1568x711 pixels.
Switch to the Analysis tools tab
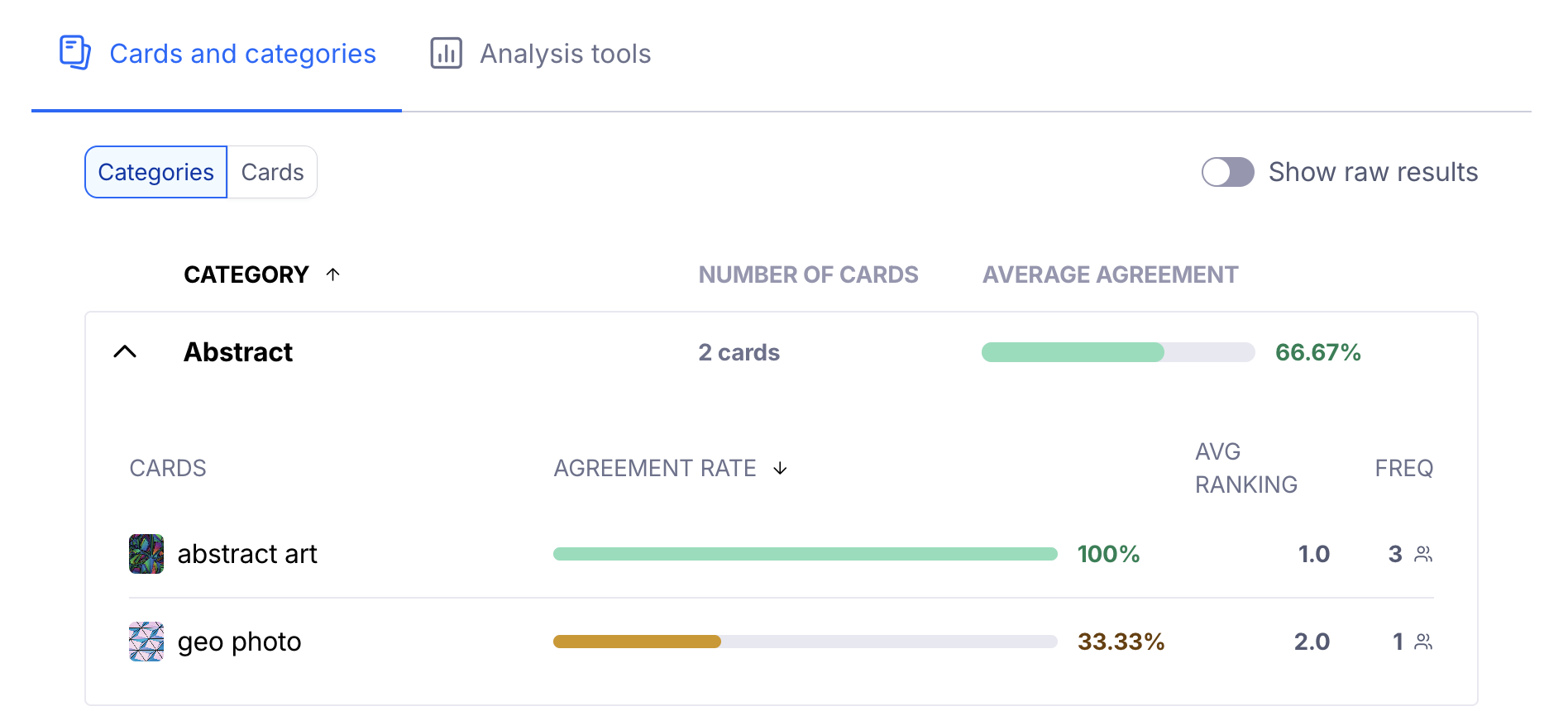click(565, 54)
